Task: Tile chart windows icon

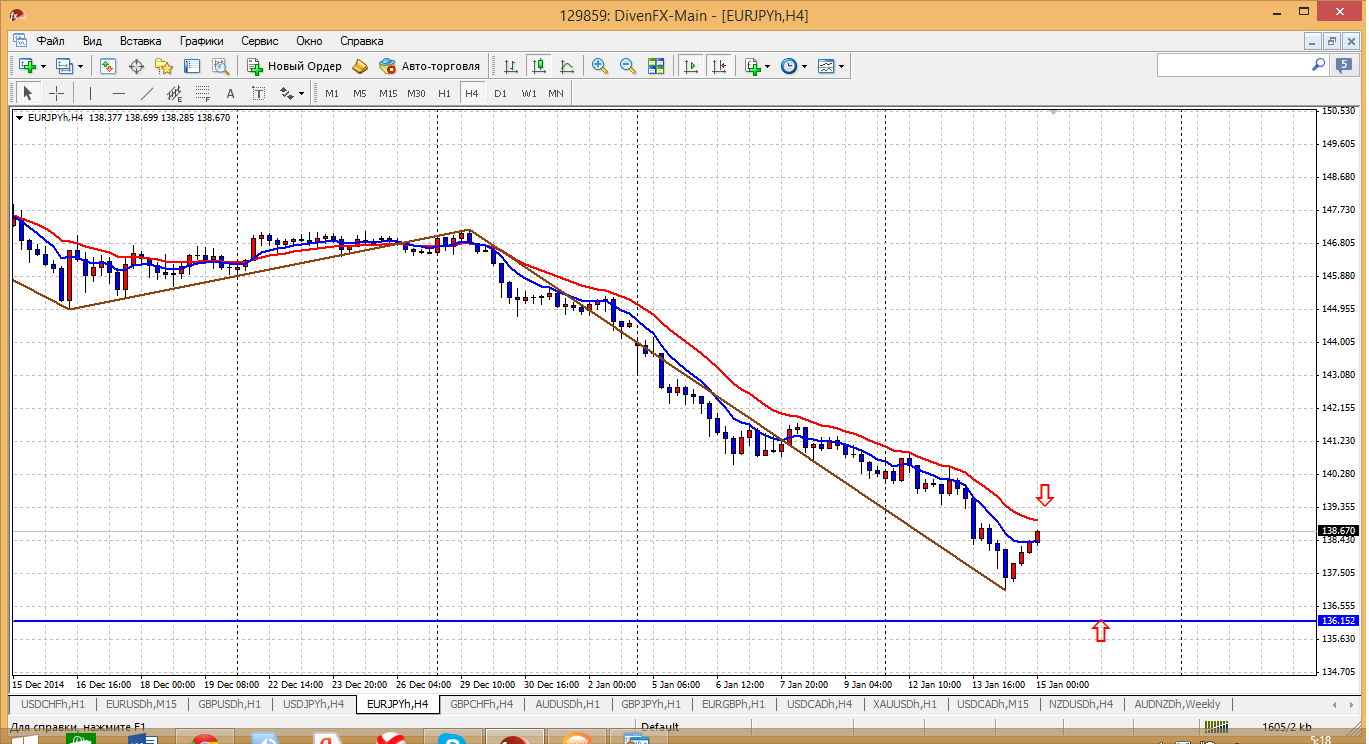Action: tap(656, 66)
